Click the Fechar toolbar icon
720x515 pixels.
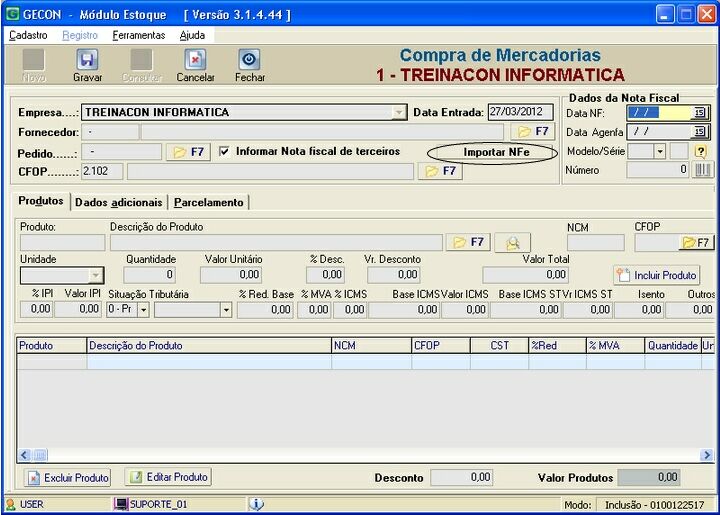coord(249,60)
